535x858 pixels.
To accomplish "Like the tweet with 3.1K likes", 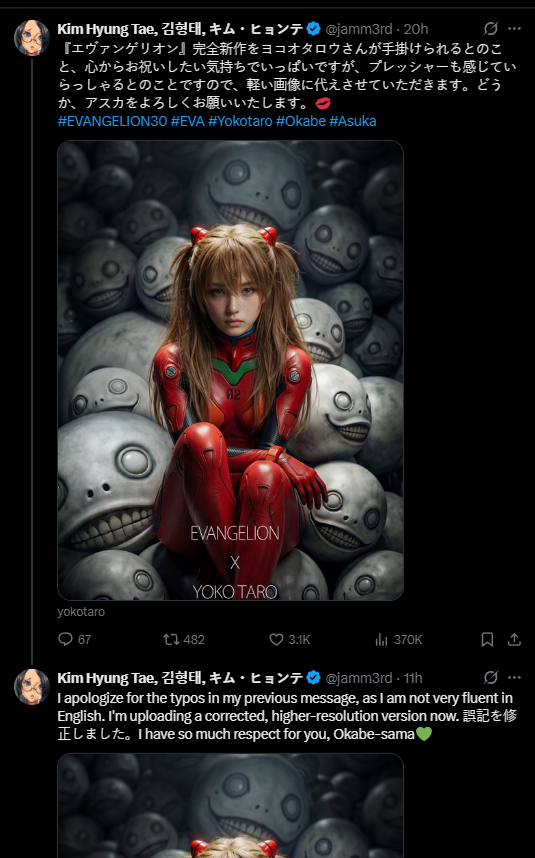I will tap(290, 639).
